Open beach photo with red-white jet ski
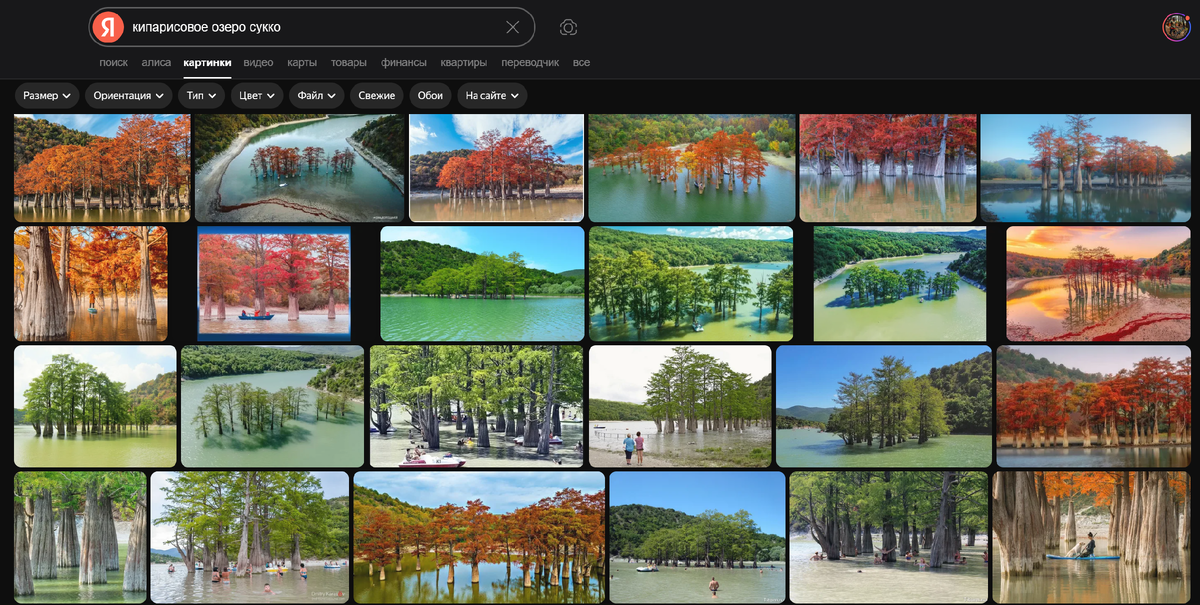 (x=476, y=407)
